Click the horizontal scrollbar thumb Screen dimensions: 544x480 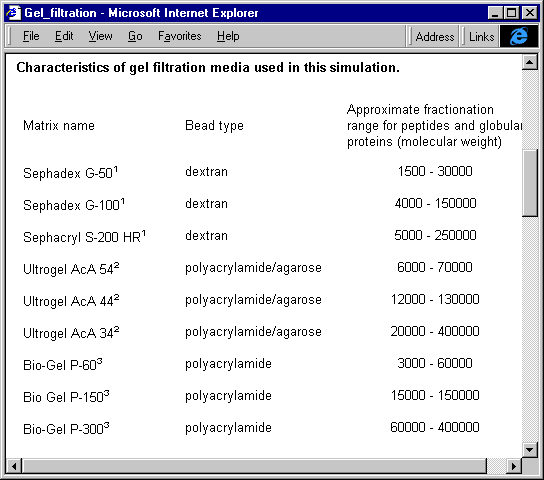[254, 466]
